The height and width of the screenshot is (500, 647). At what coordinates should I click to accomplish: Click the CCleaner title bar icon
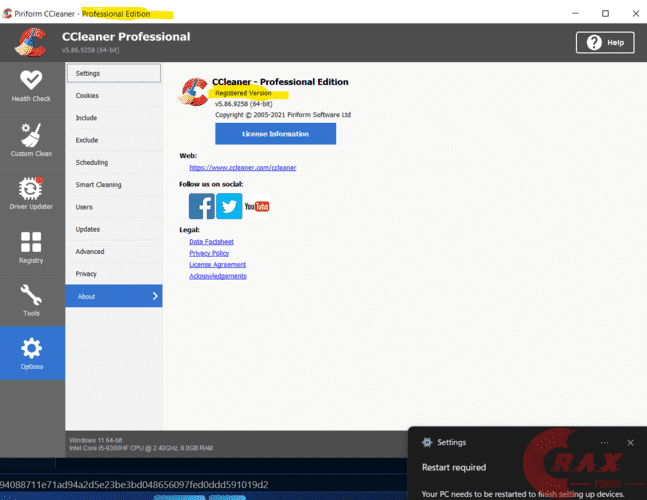[7, 14]
